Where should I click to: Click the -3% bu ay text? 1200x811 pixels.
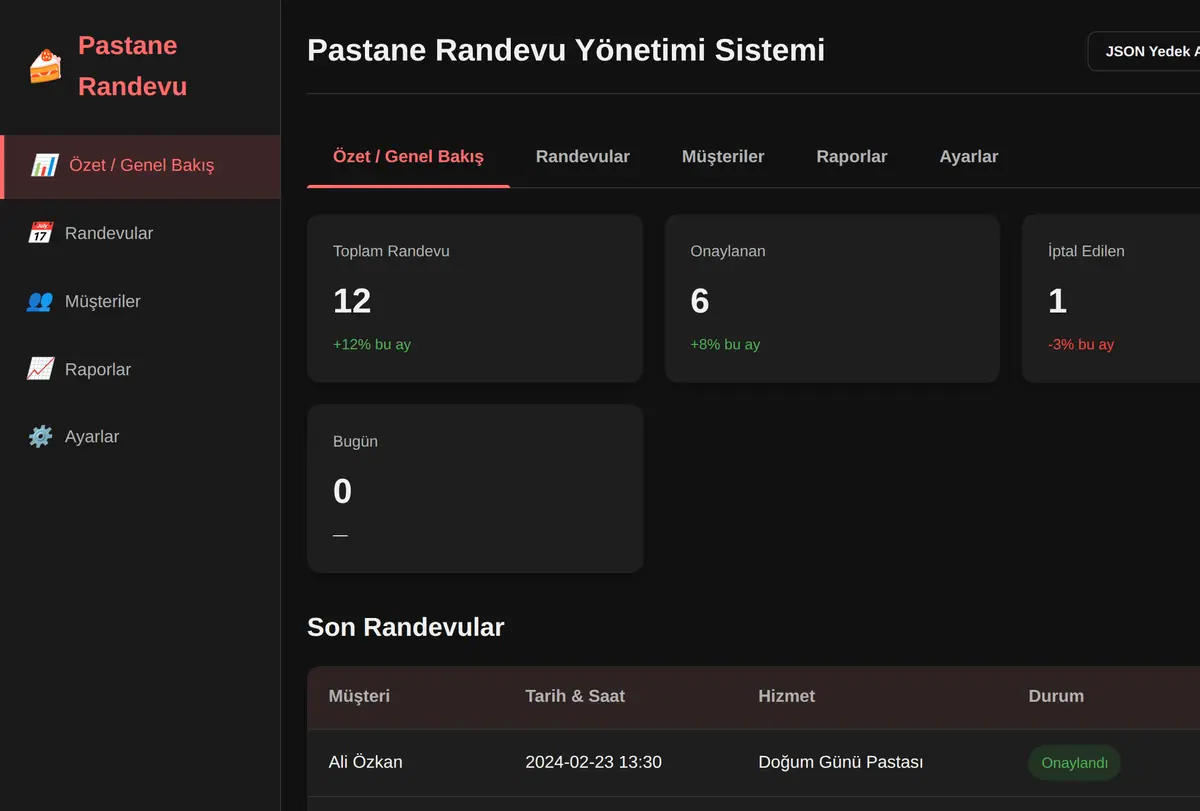click(1081, 344)
